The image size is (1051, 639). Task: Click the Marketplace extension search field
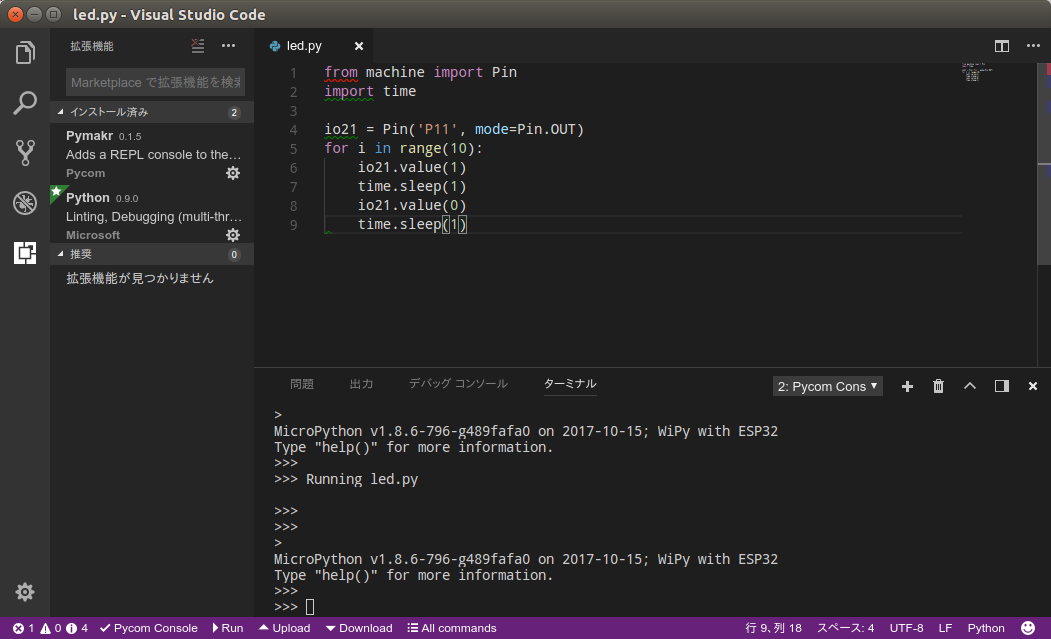(x=156, y=82)
